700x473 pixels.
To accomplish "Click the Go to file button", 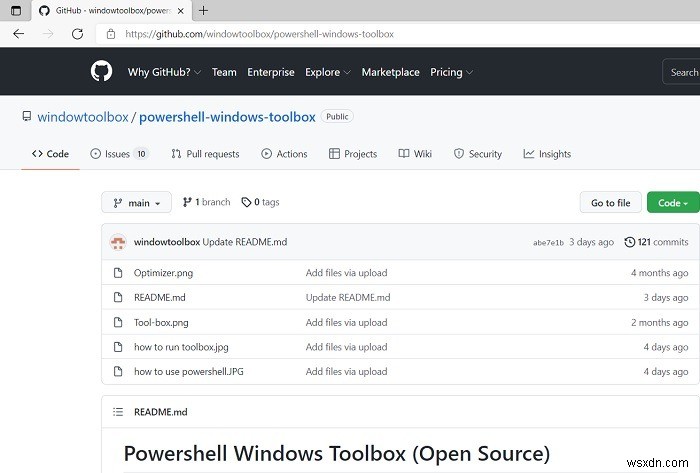I will click(610, 203).
